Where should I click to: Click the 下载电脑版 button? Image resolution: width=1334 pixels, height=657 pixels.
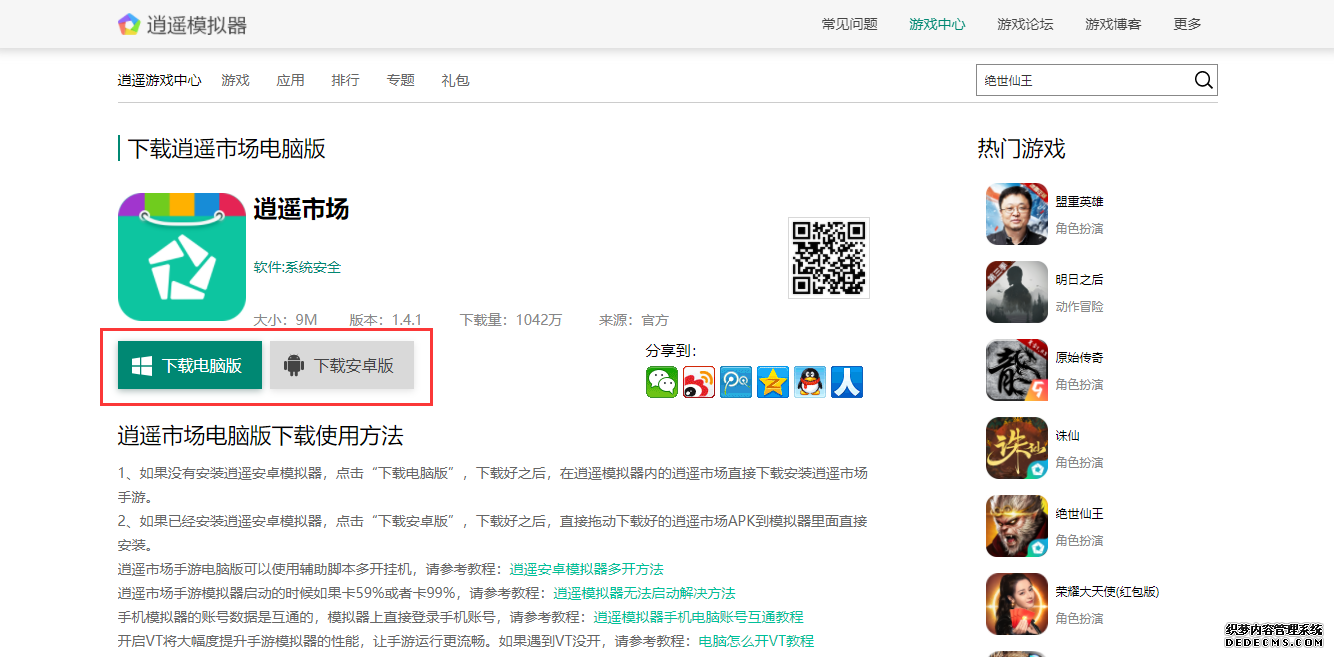pos(190,365)
